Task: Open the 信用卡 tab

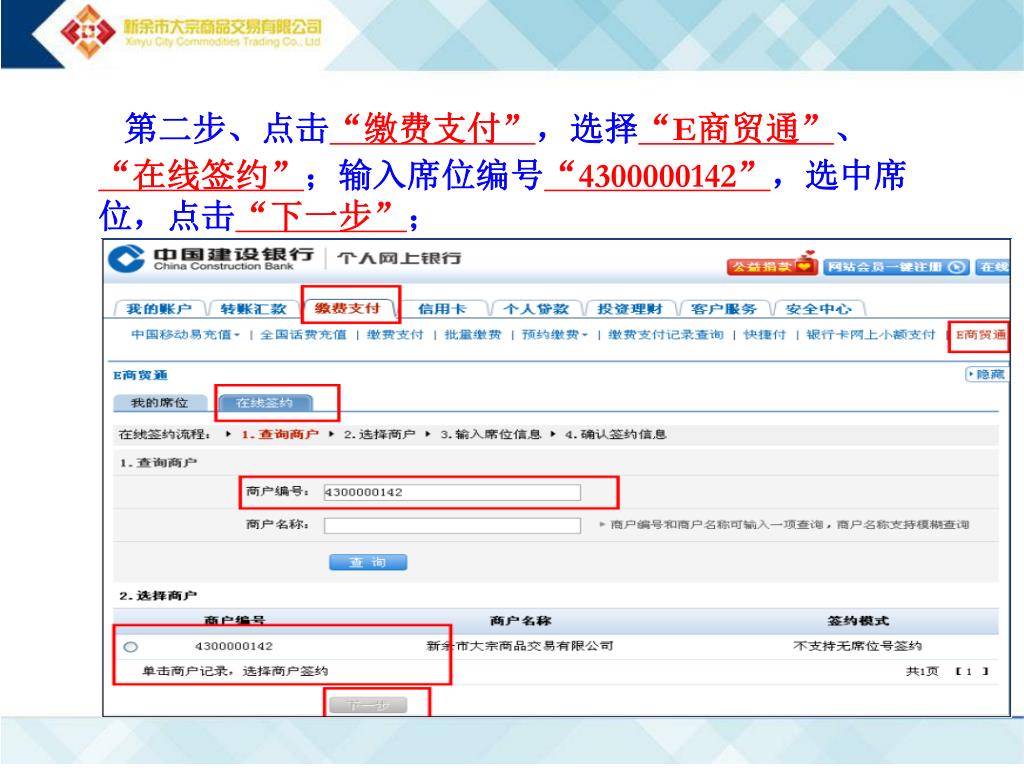Action: point(442,309)
